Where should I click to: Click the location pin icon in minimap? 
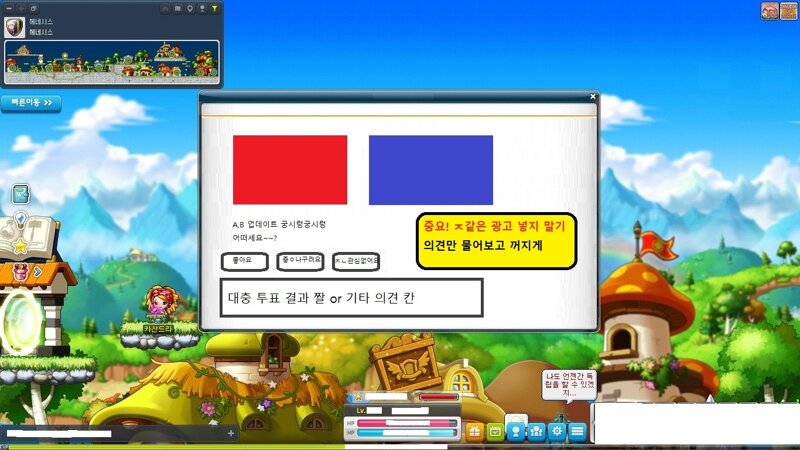pyautogui.click(x=190, y=9)
